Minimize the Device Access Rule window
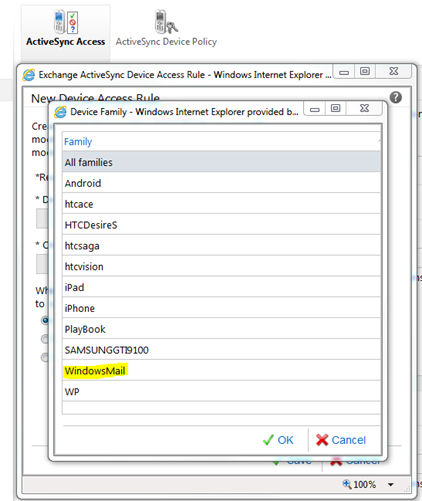 (344, 72)
